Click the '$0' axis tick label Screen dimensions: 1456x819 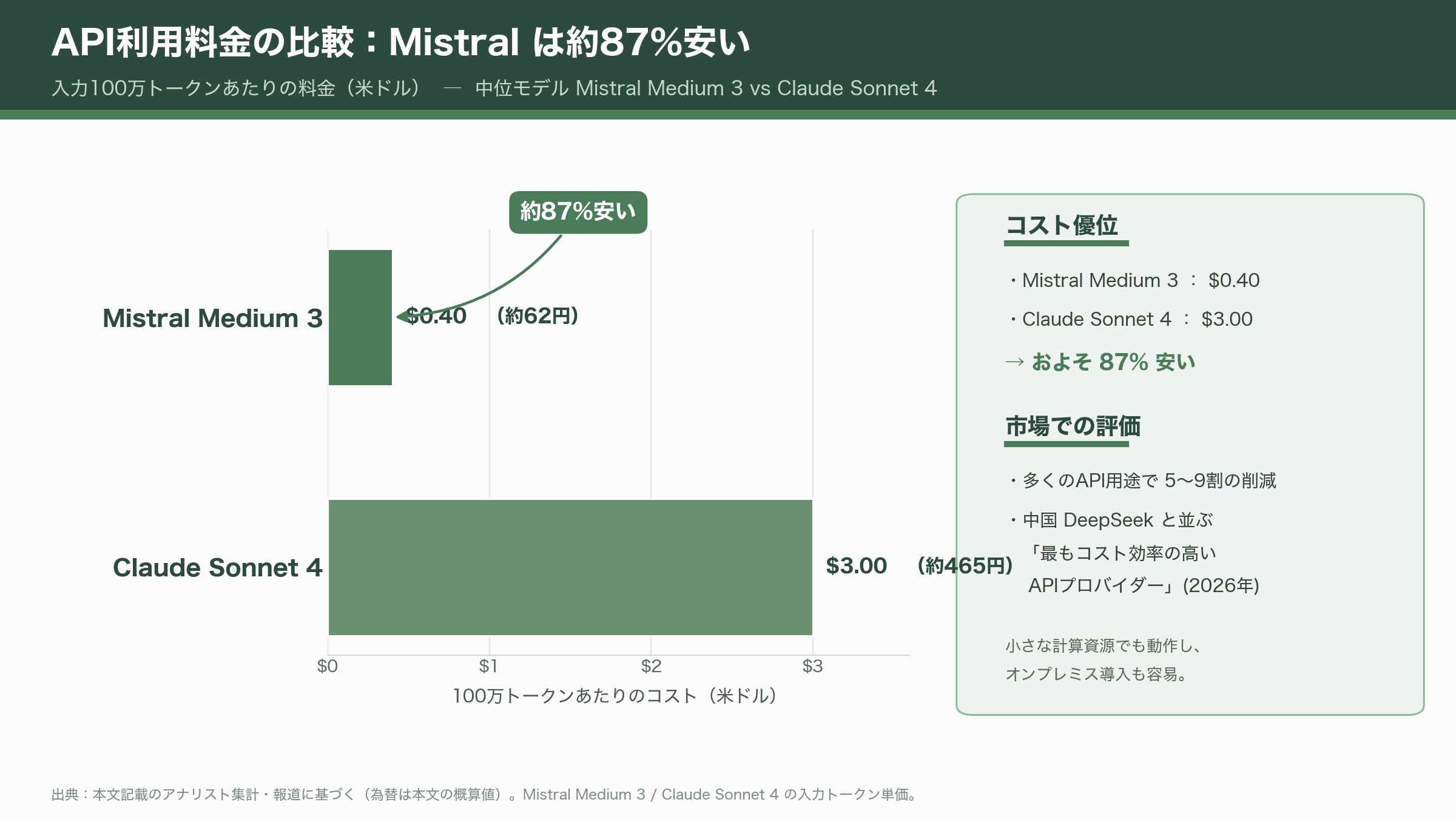tap(328, 666)
